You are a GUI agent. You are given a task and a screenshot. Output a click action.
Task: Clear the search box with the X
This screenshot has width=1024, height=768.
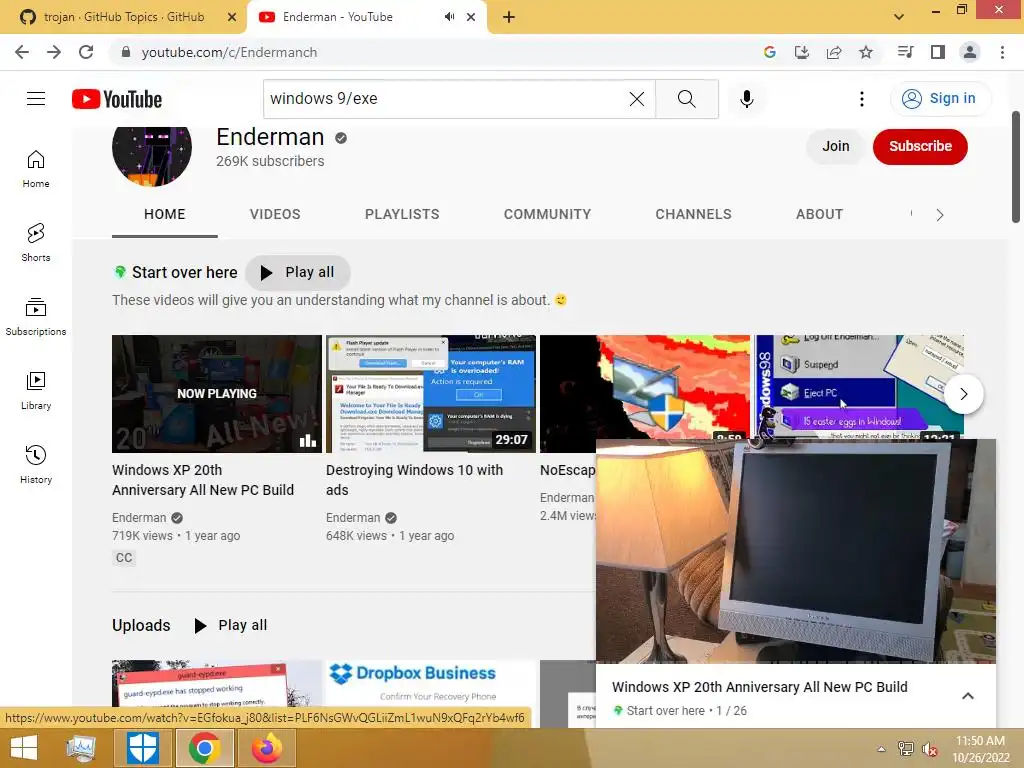click(x=637, y=99)
